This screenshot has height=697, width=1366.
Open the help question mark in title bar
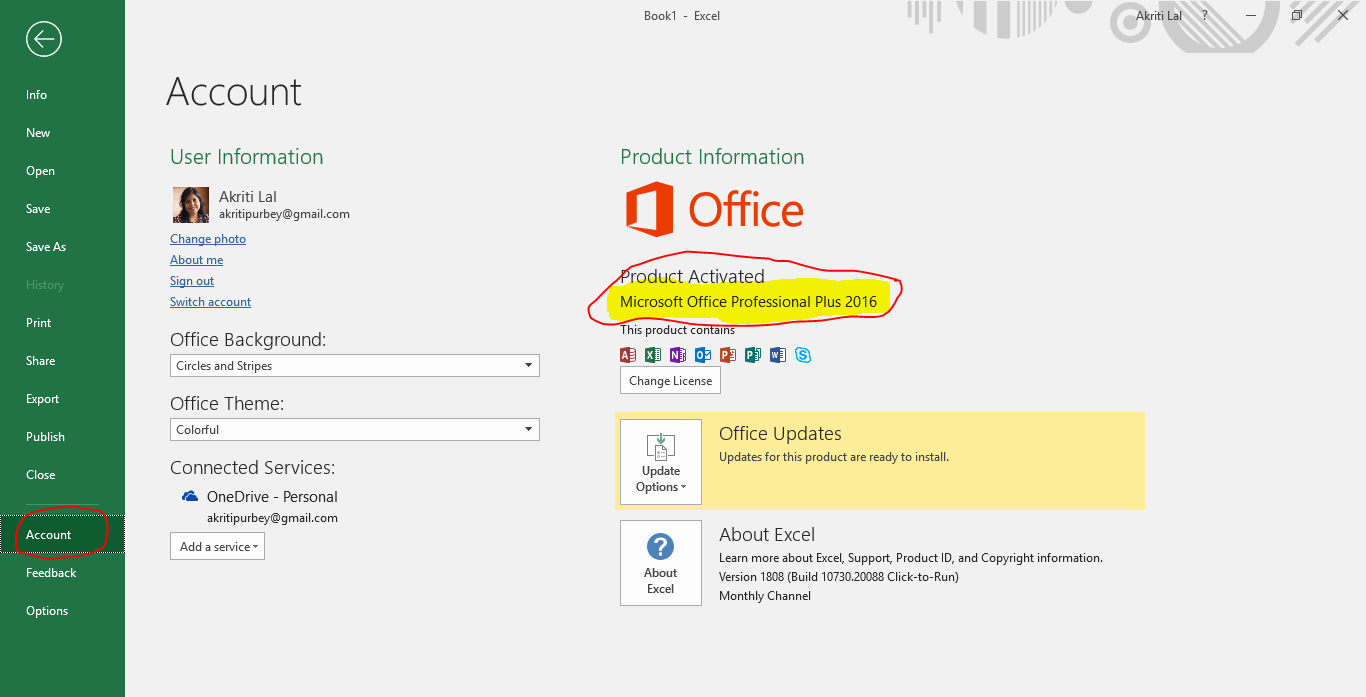coord(1204,15)
